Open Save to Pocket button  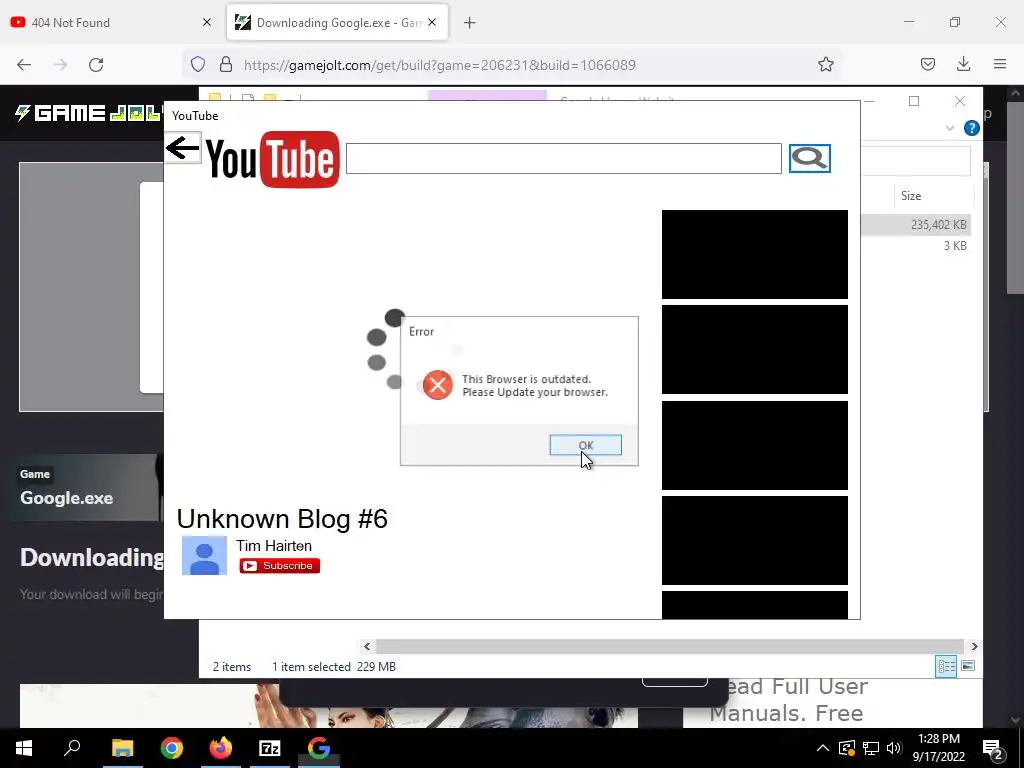[x=927, y=64]
